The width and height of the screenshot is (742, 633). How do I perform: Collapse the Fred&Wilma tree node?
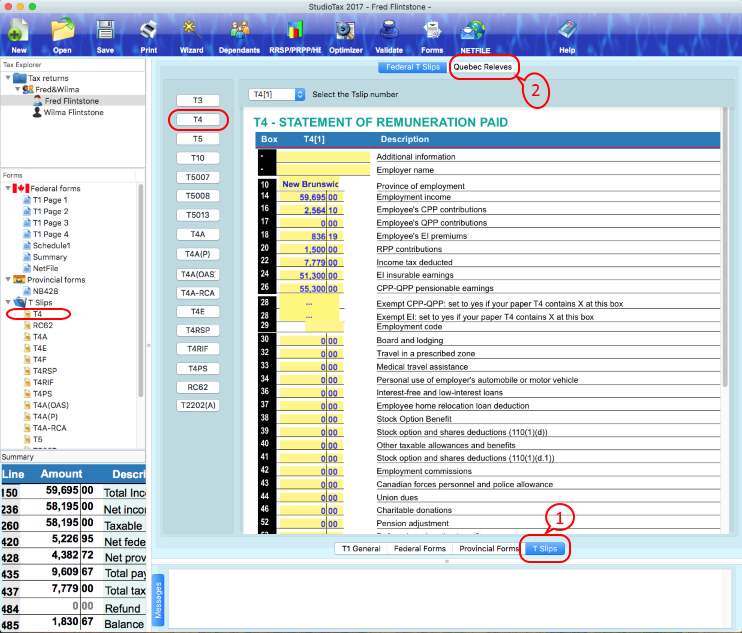click(x=18, y=89)
